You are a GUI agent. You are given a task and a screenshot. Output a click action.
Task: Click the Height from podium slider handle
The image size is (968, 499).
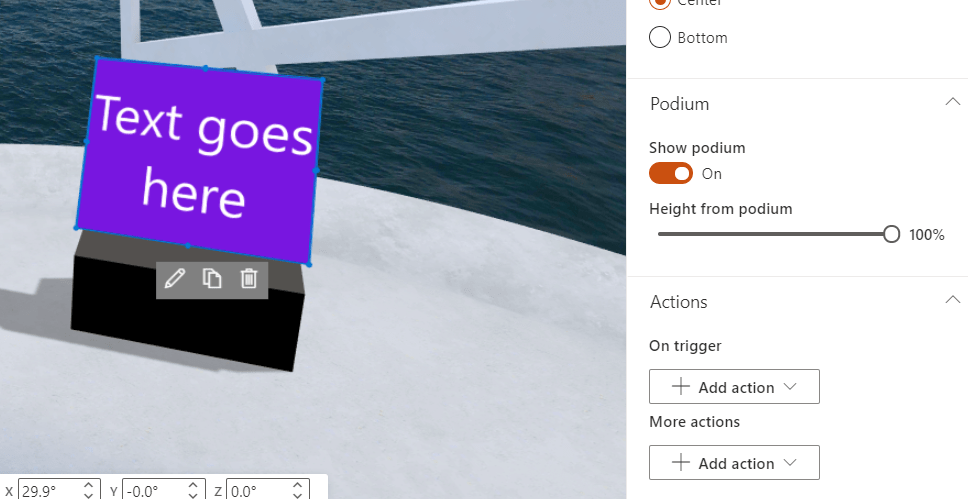coord(891,234)
